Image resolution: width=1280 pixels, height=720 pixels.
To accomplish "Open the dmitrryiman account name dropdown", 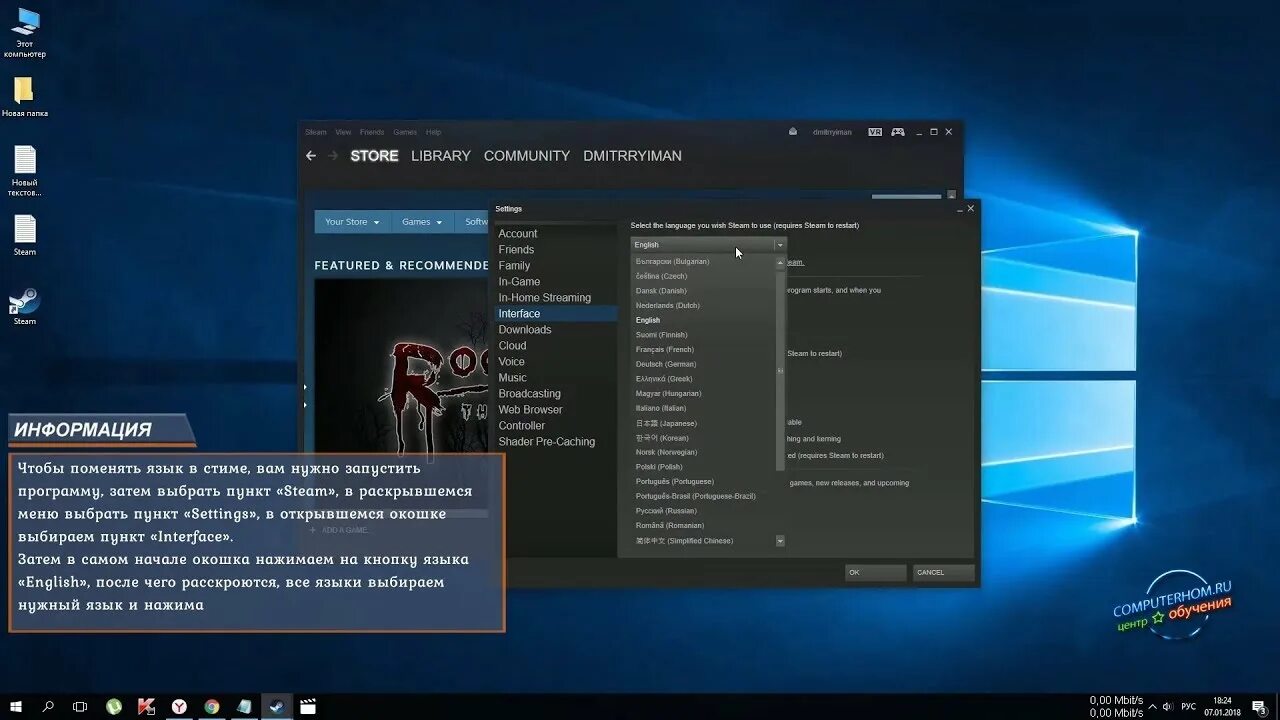I will tap(832, 132).
